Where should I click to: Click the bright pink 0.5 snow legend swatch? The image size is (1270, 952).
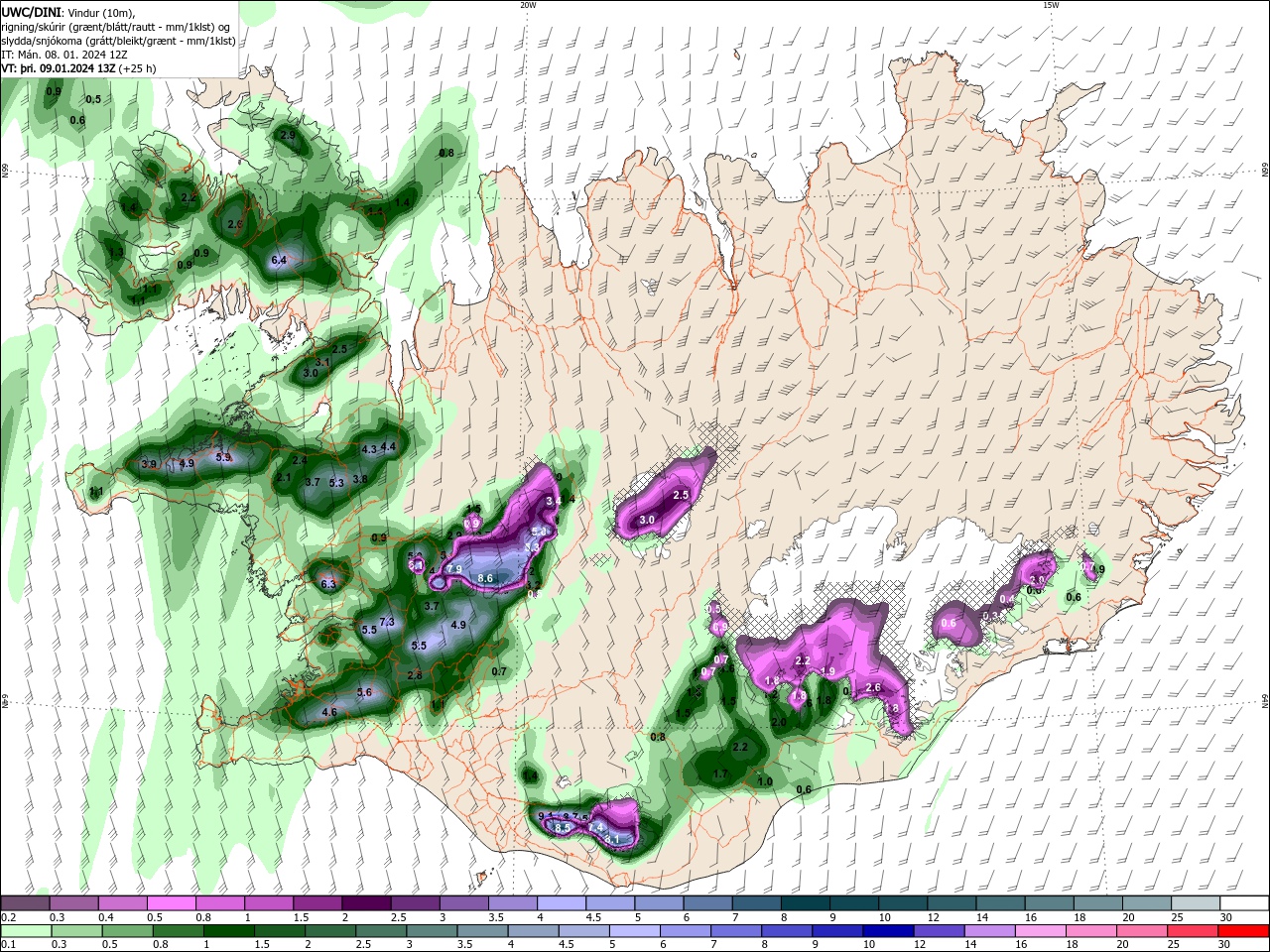click(x=171, y=903)
